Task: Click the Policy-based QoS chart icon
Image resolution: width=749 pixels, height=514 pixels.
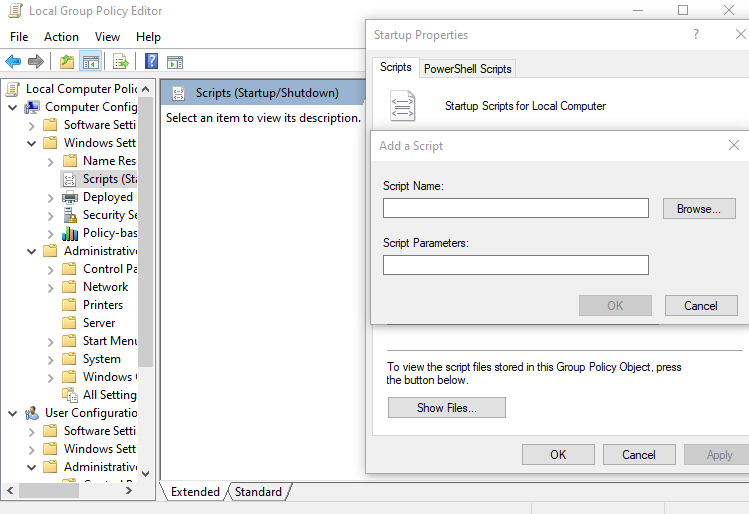Action: 70,233
